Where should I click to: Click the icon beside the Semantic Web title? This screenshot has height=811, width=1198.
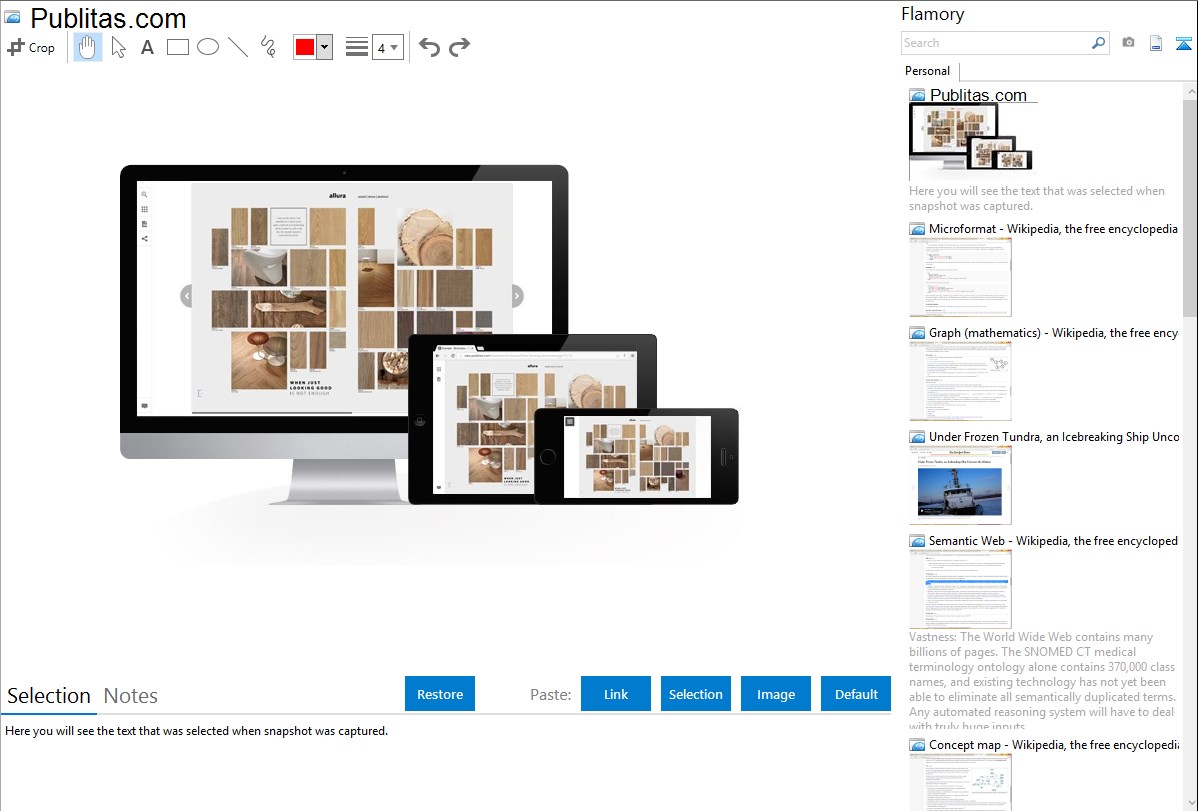point(917,541)
